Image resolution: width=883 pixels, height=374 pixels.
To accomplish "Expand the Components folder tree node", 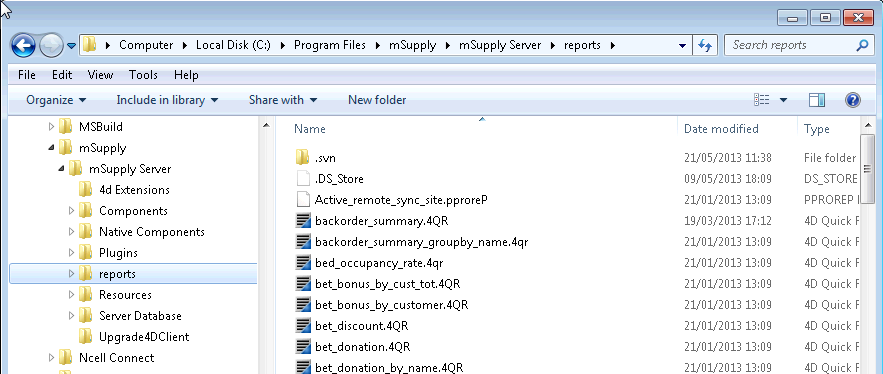I will click(x=72, y=211).
